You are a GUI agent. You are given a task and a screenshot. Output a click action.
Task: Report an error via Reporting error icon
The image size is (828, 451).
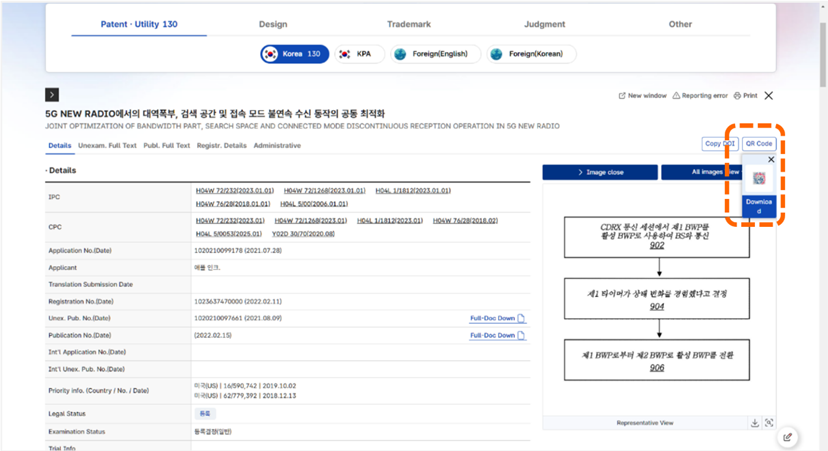pos(677,96)
